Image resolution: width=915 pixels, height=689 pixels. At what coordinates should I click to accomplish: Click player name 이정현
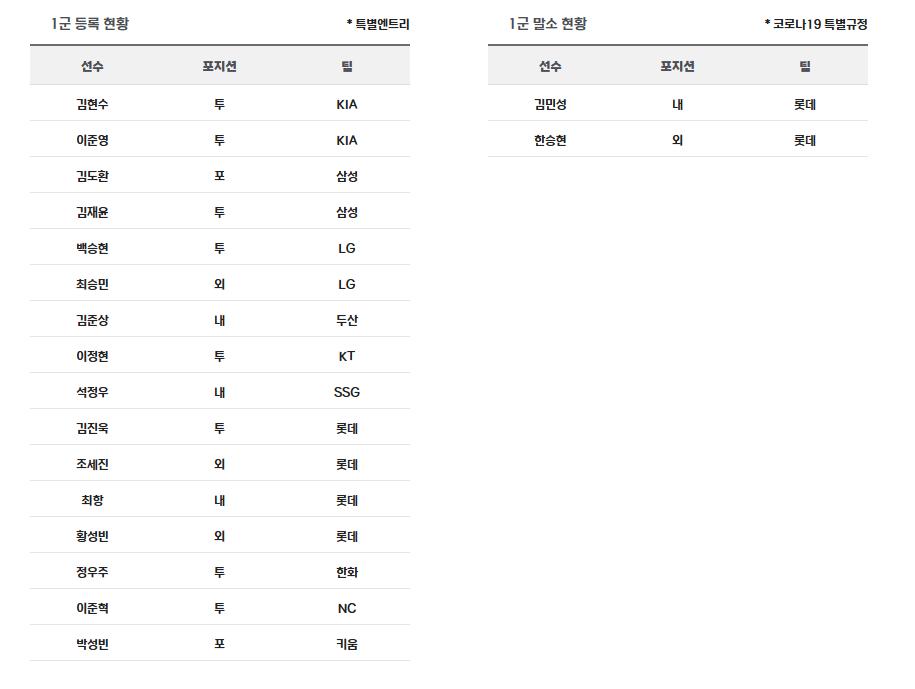coord(92,356)
